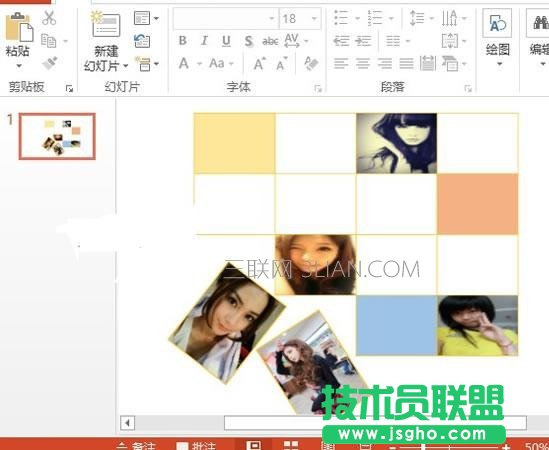Switch to Normal view
Viewport: 549px width, 450px height.
click(253, 445)
